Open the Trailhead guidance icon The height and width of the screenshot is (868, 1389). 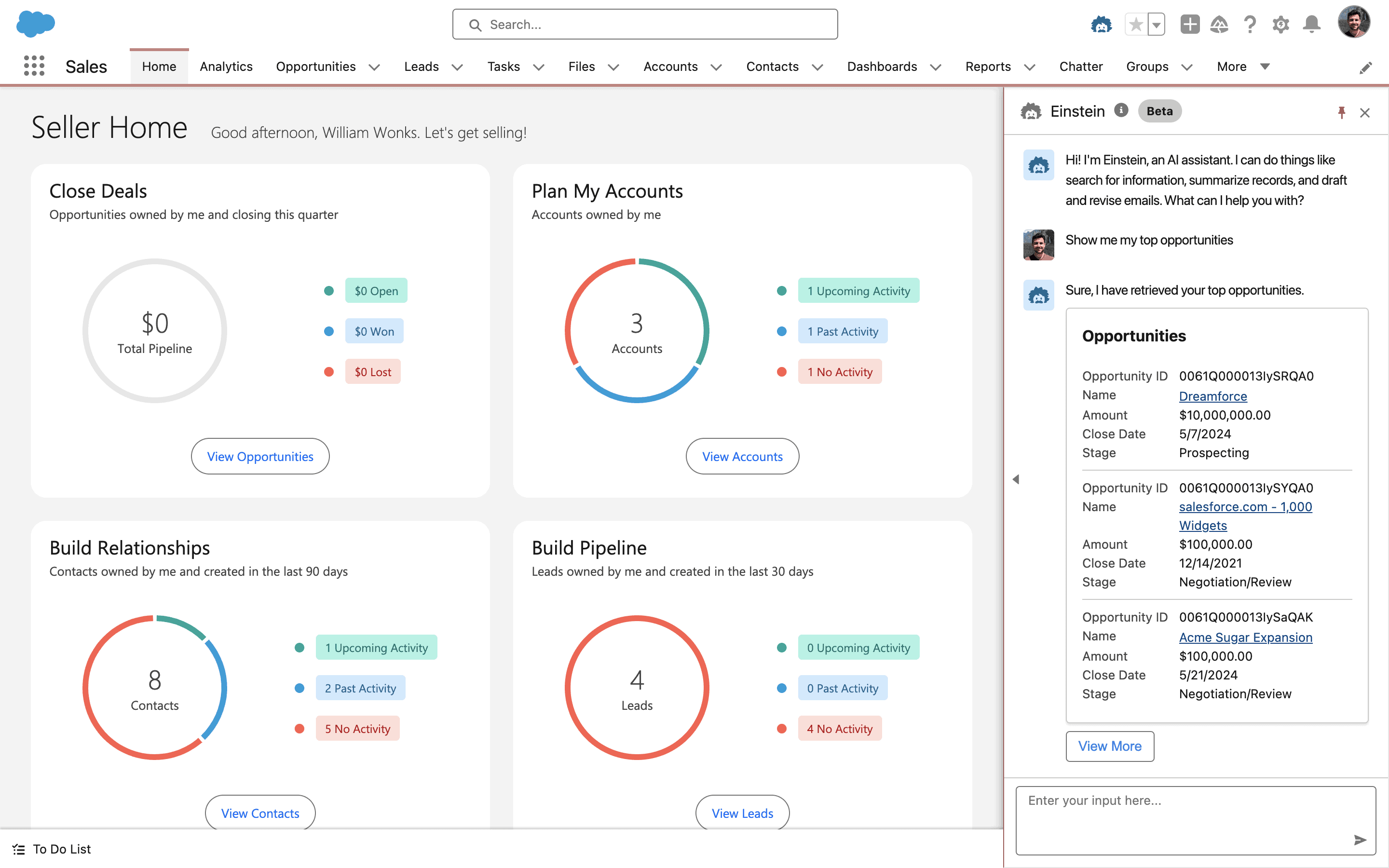[1219, 25]
